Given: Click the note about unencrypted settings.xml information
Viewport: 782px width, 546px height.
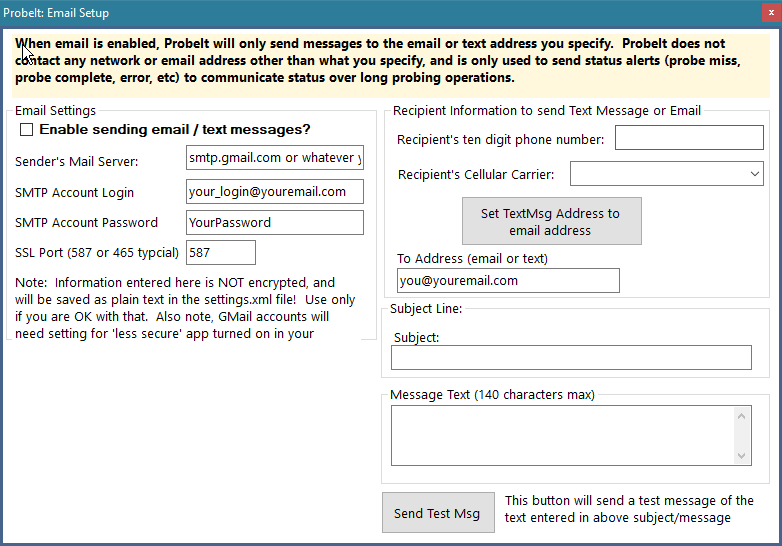Looking at the screenshot, I should [185, 308].
